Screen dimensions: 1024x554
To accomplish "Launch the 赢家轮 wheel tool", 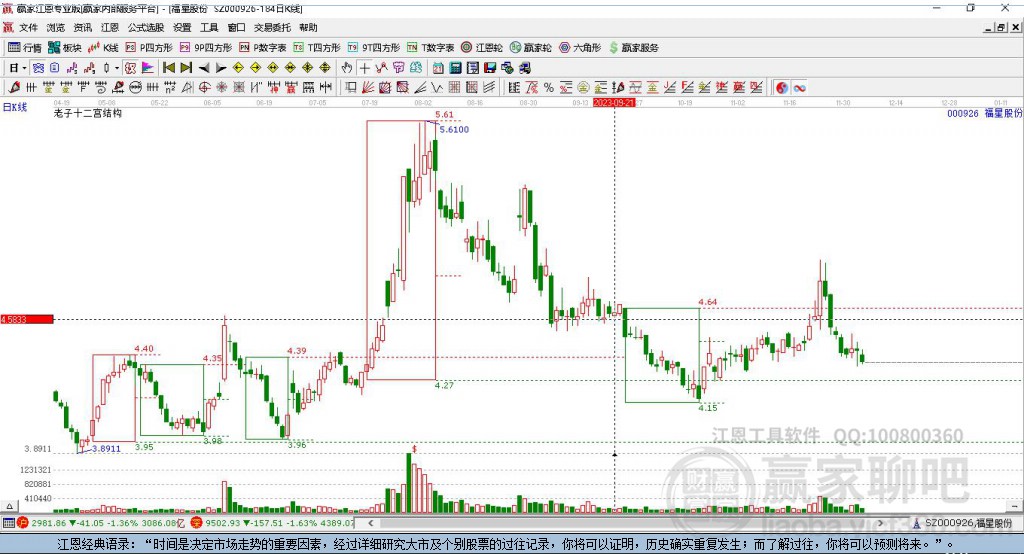I will pos(530,48).
